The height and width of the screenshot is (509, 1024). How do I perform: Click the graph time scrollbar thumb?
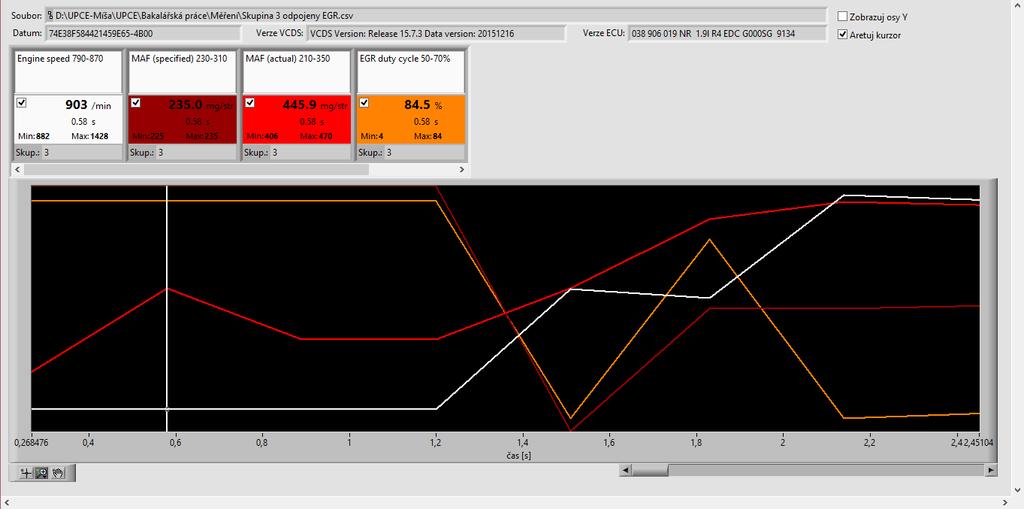(650, 470)
